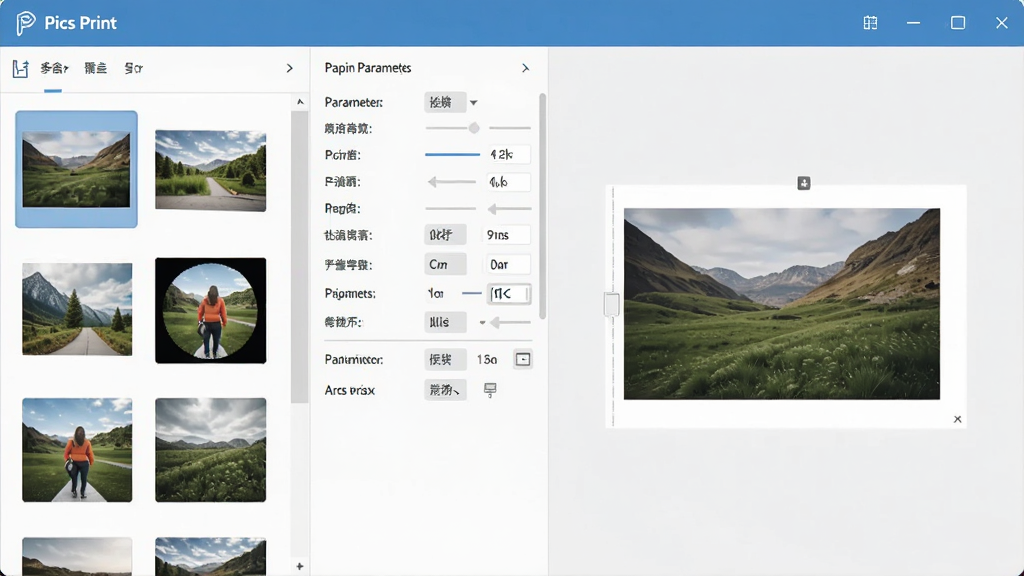This screenshot has height=576, width=1024.
Task: Click the download icon above the preview
Action: [x=804, y=183]
